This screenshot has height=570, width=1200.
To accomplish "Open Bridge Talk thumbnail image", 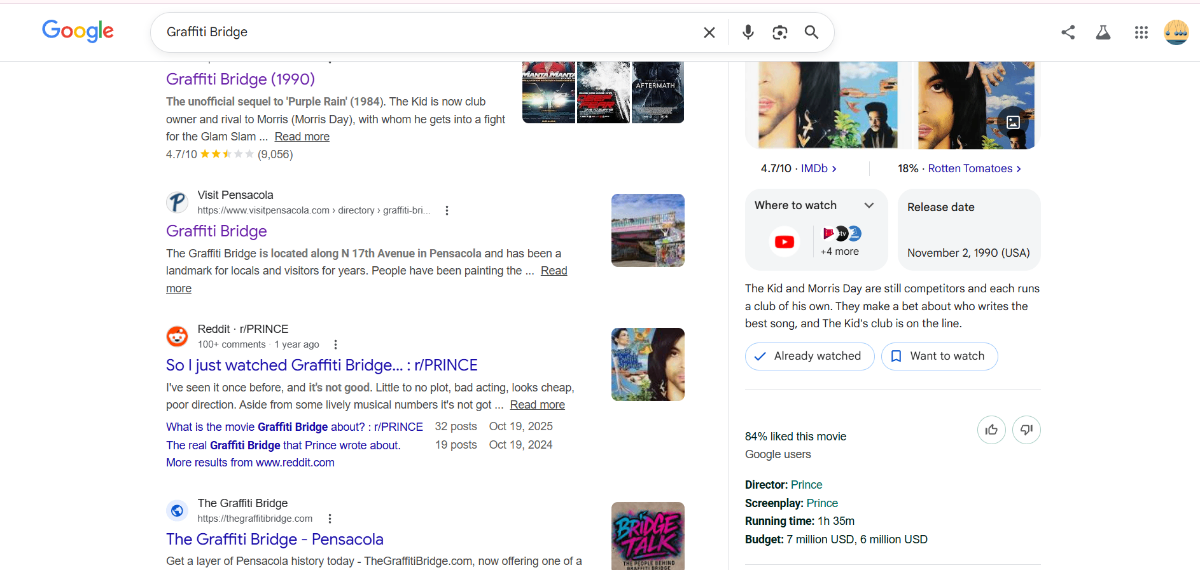I will coord(648,535).
